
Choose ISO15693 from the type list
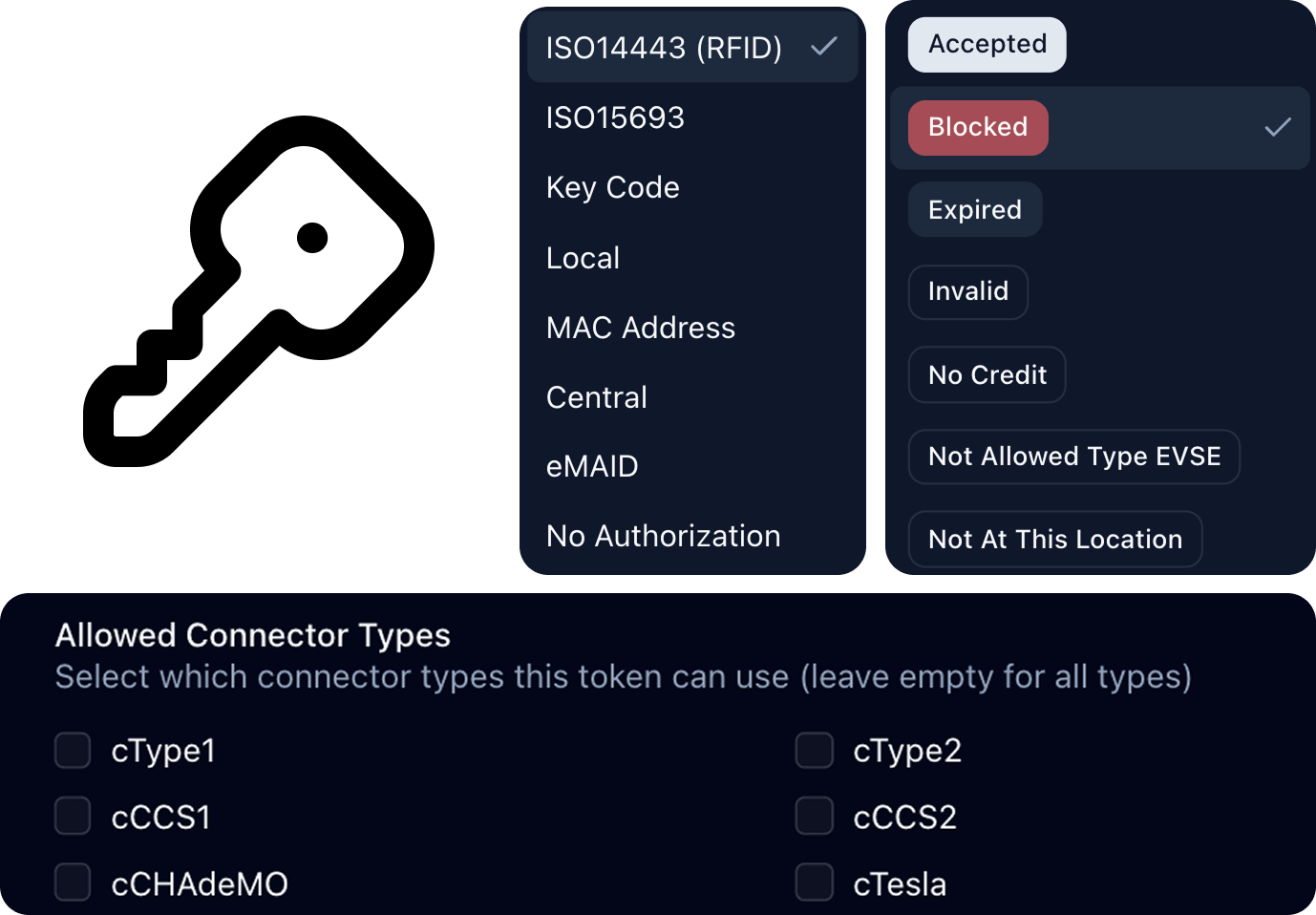click(615, 117)
